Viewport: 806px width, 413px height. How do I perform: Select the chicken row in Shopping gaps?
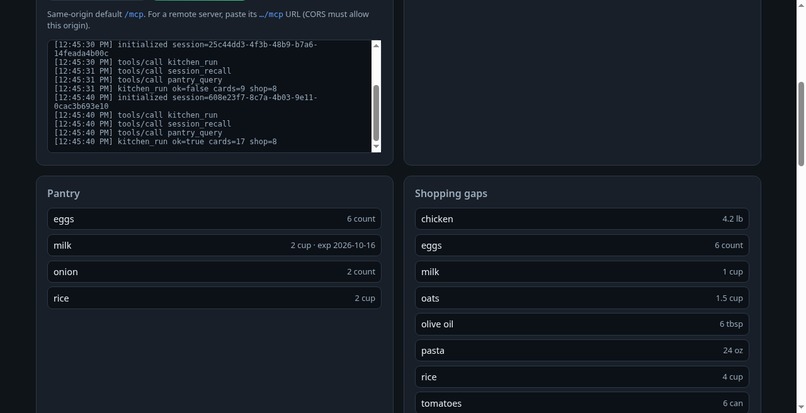coord(582,219)
